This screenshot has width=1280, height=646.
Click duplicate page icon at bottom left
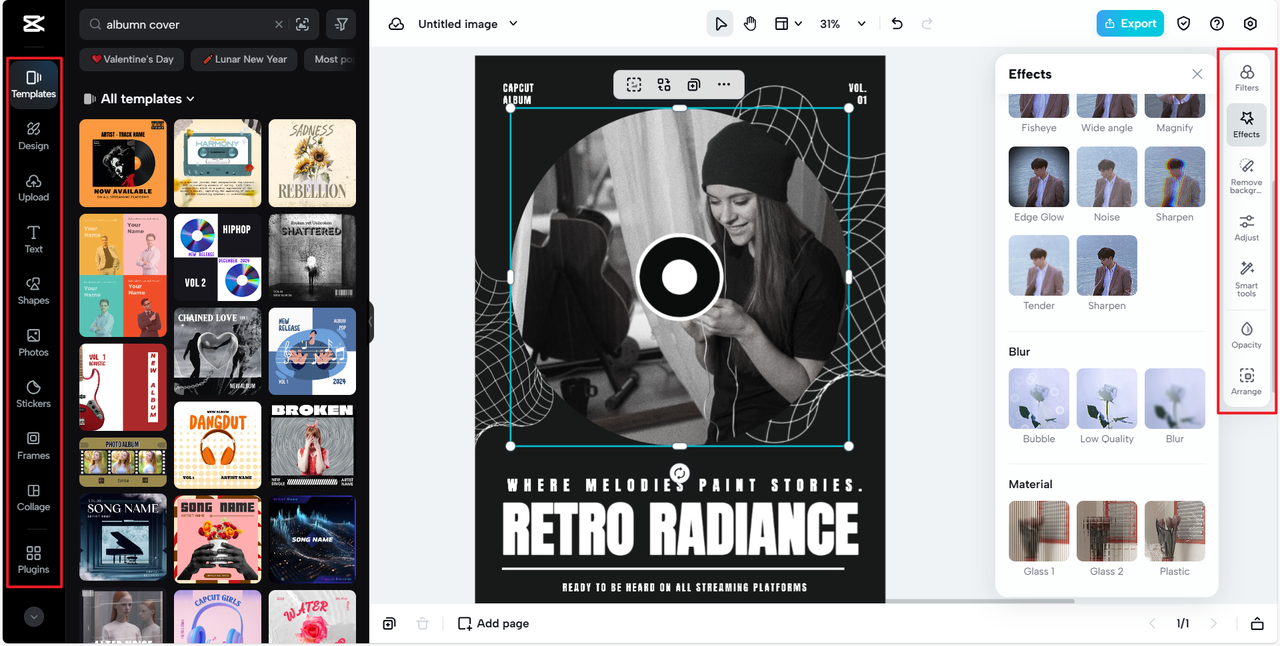point(389,624)
